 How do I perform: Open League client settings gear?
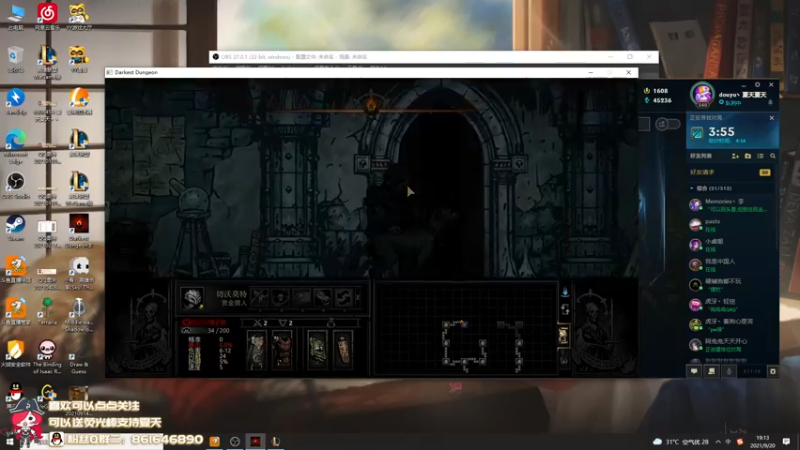click(758, 85)
